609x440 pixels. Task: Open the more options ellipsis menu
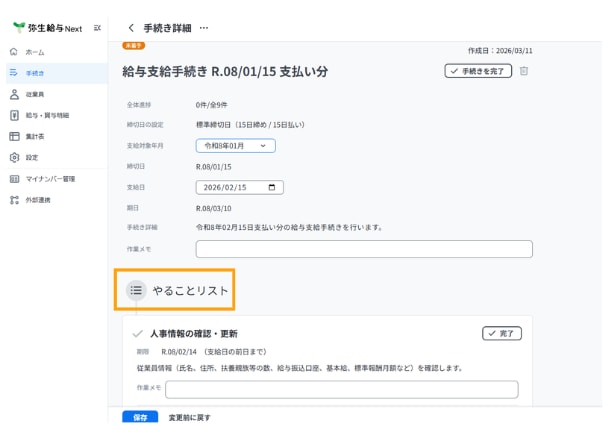[204, 28]
